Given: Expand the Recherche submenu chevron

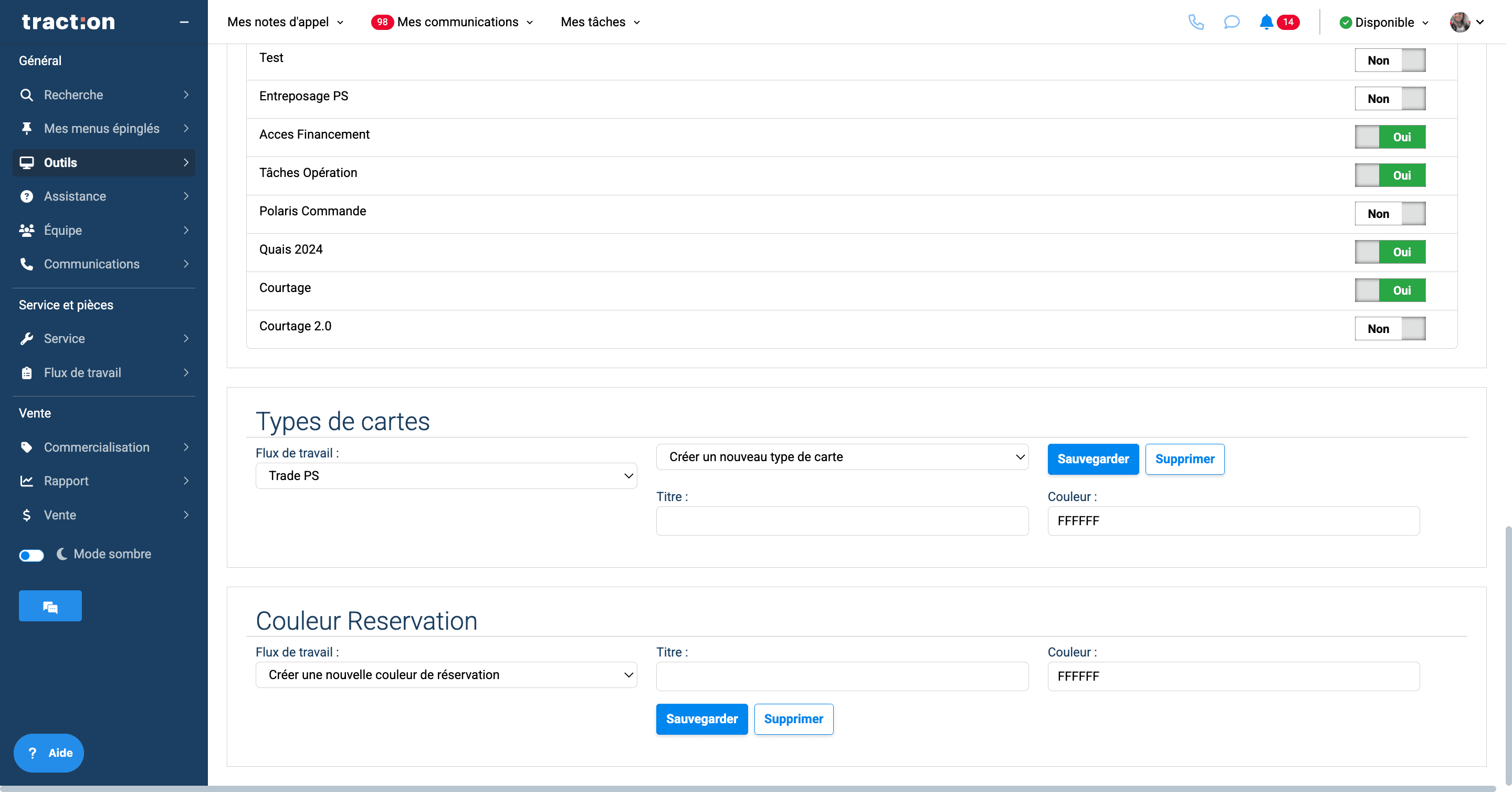Looking at the screenshot, I should coord(186,95).
